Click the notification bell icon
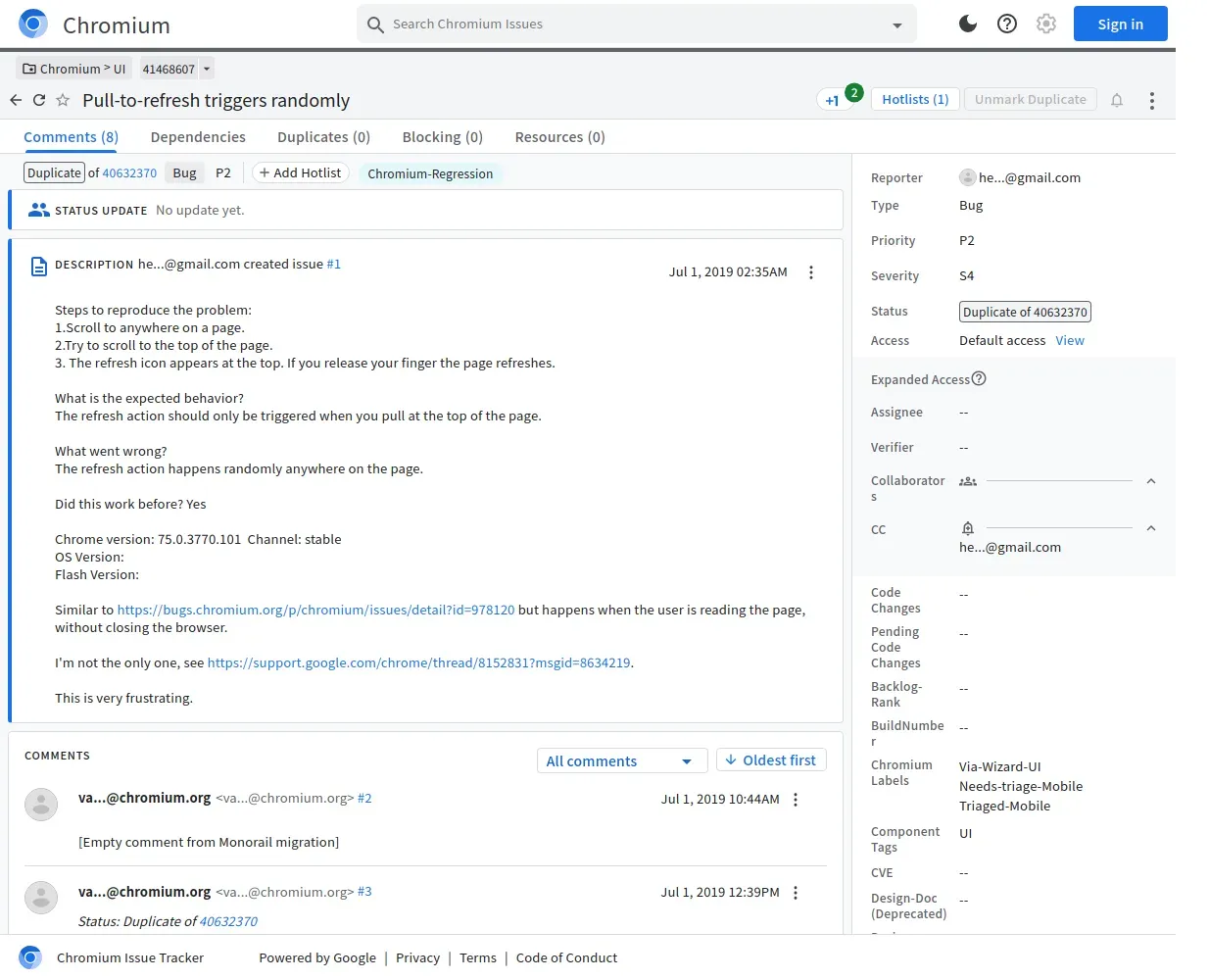The image size is (1209, 980). point(1117,100)
